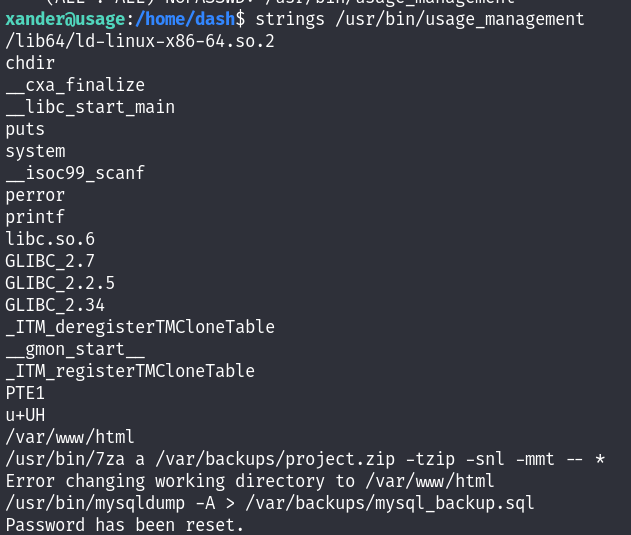
Task: Click the __gmon_start__ line
Action: tap(75, 349)
